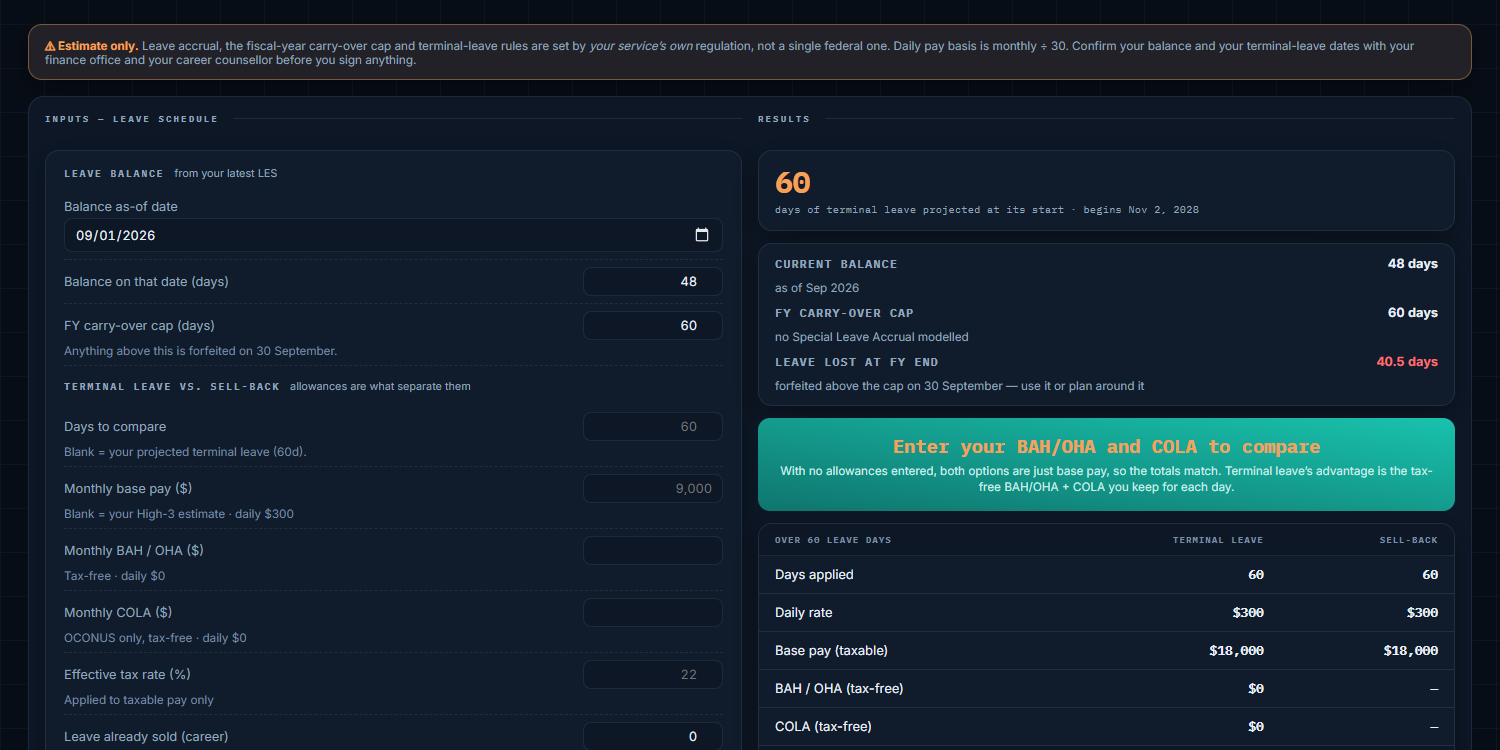This screenshot has width=1500, height=750.
Task: Open the calendar picker in the date field
Action: tap(702, 235)
